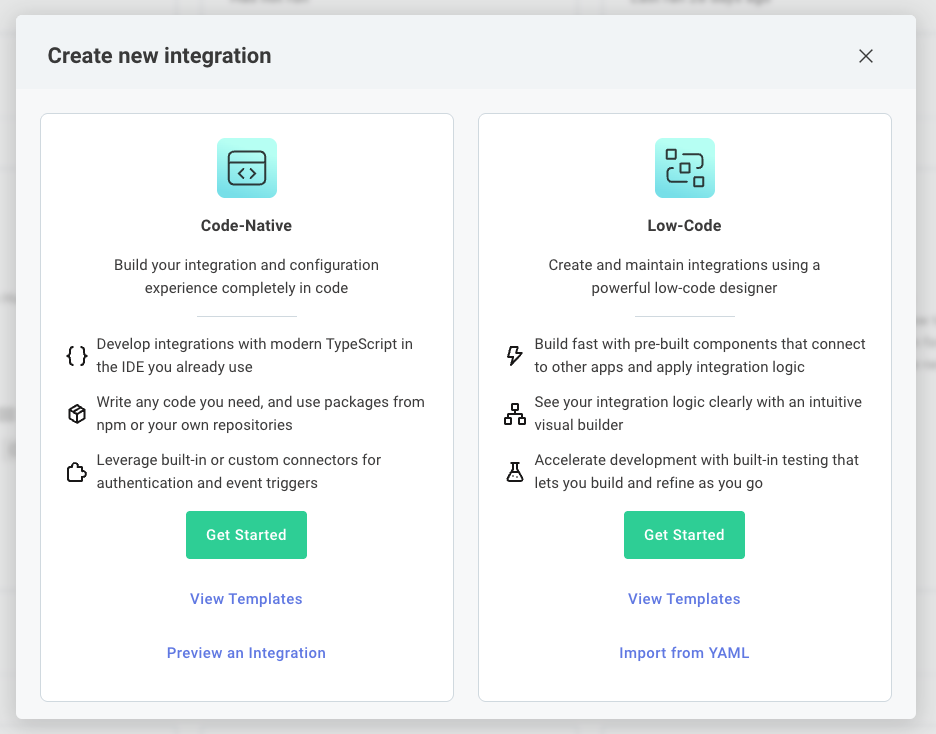The height and width of the screenshot is (734, 936).
Task: Click the teal Low-Code workflow diagram icon
Action: point(684,168)
